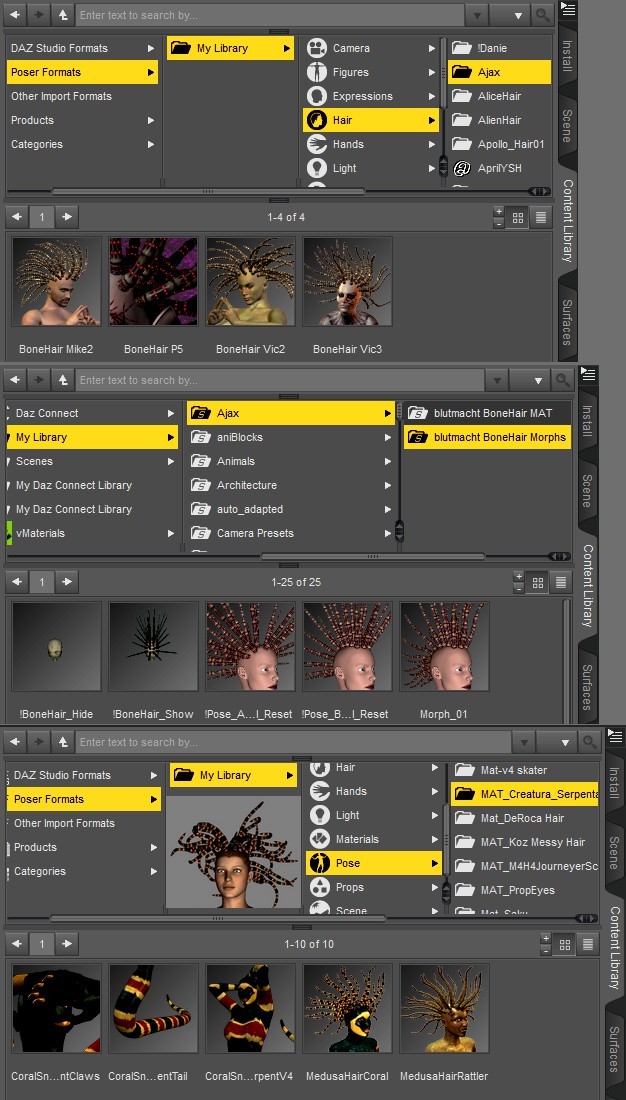Expand the Daz Connect submenu arrow
This screenshot has height=1100, width=626.
click(x=171, y=413)
